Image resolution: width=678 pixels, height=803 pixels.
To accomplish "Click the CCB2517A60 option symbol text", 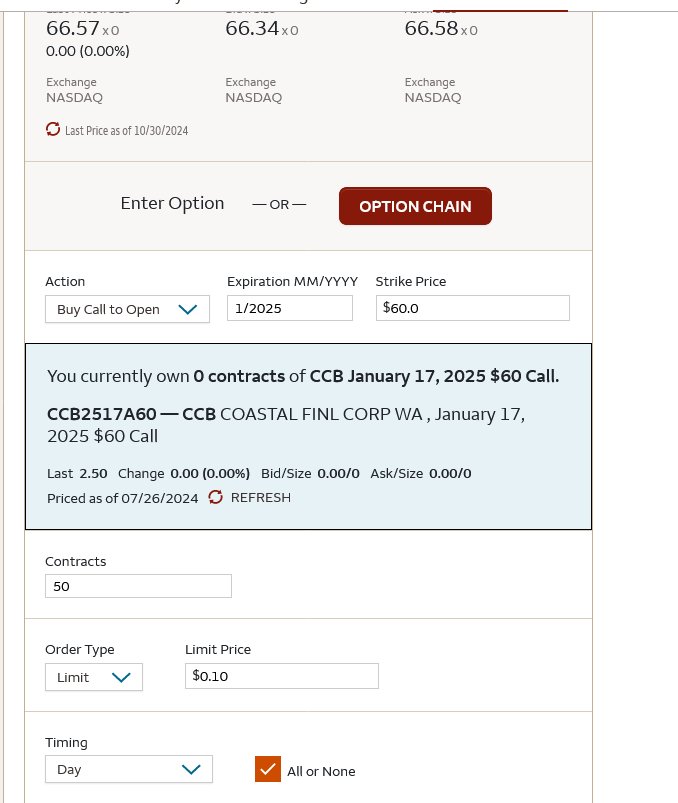I will [101, 414].
